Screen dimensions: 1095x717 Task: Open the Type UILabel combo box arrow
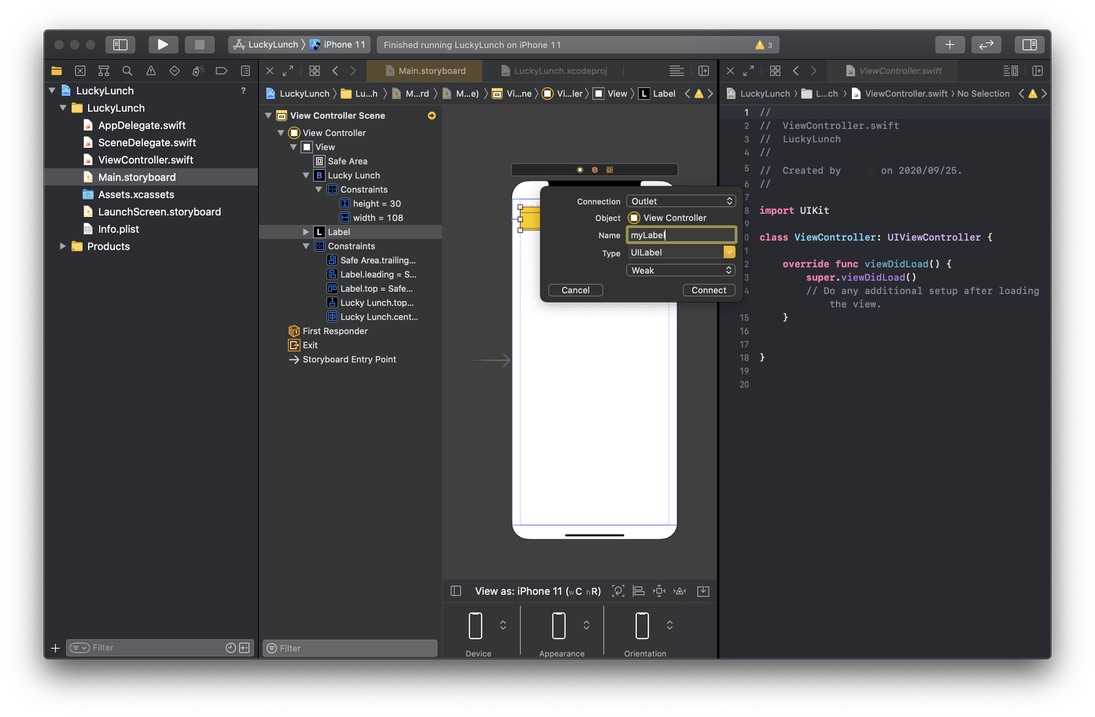point(729,253)
